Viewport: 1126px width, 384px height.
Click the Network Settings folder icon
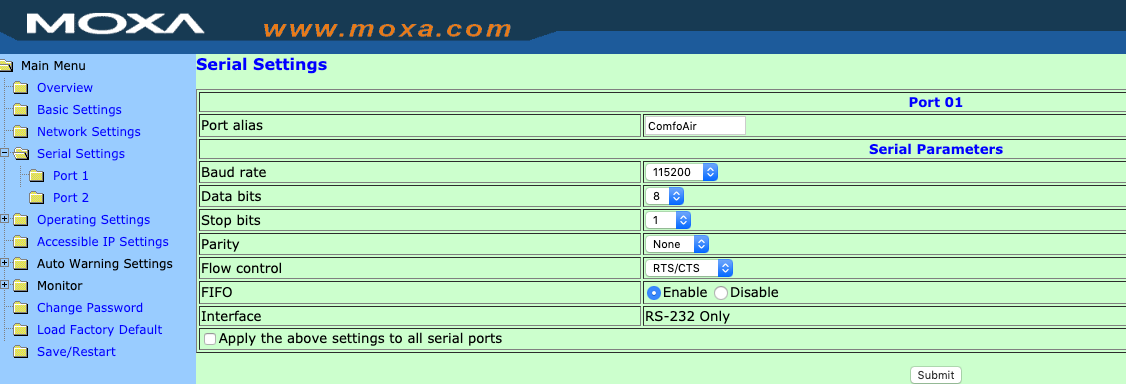tap(21, 132)
